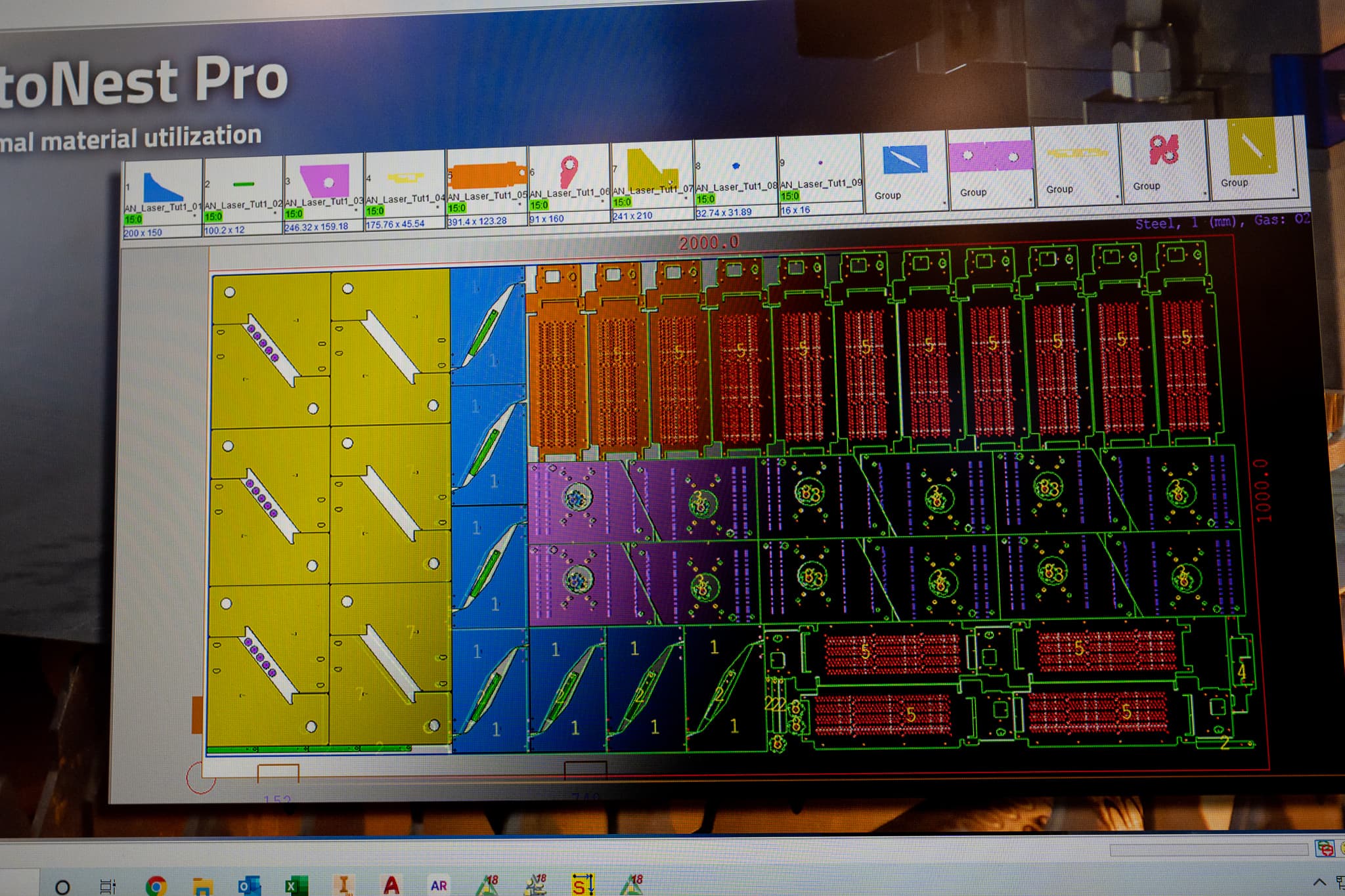This screenshot has height=896, width=1345.
Task: Open AutoCAD red A icon
Action: point(391,885)
